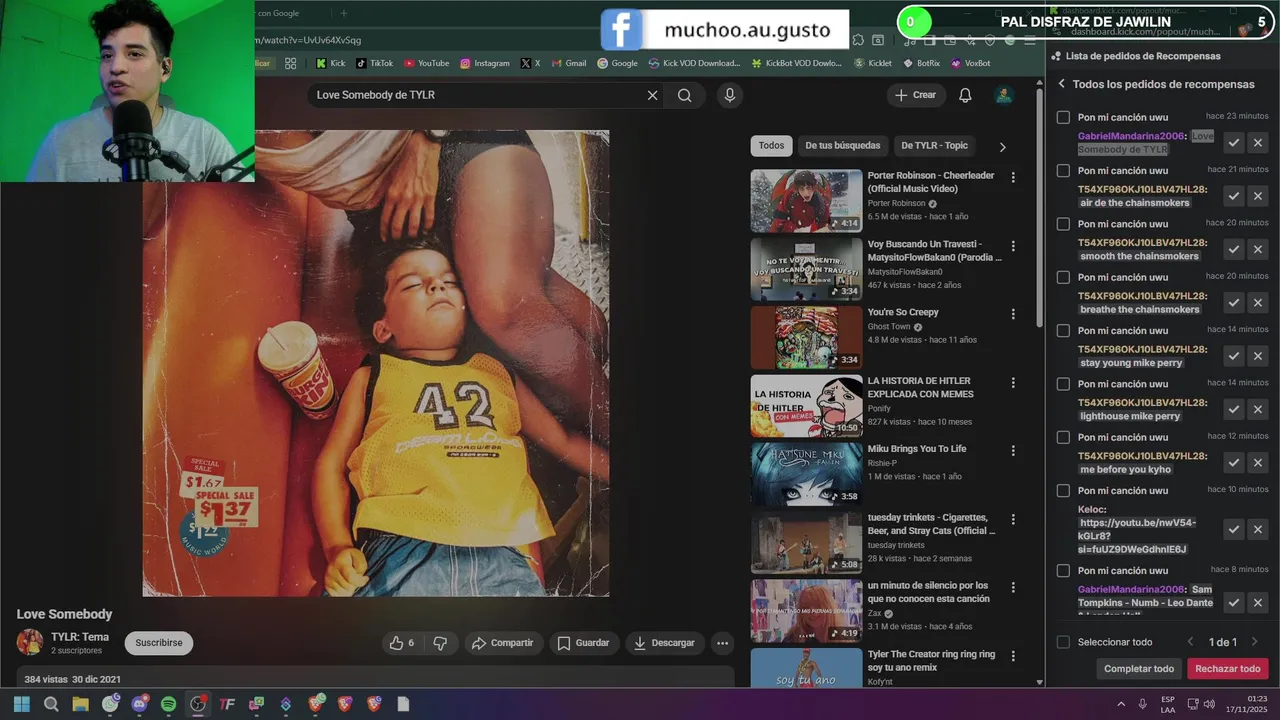Check the Keloc youtu.be link request checkbox
This screenshot has height=720, width=1280.
[1063, 491]
